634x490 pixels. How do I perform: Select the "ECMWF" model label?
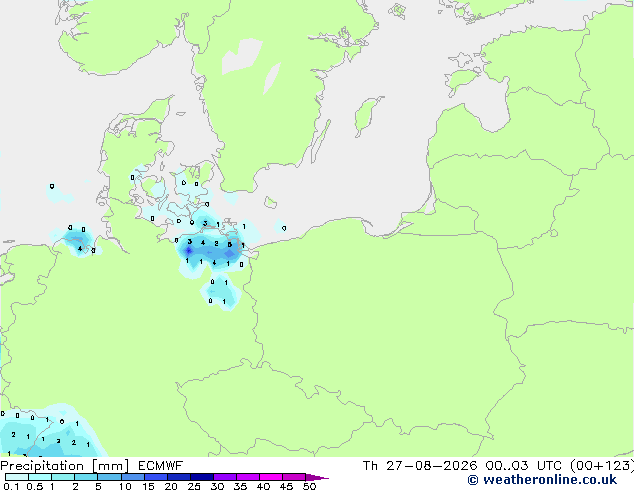click(x=160, y=466)
